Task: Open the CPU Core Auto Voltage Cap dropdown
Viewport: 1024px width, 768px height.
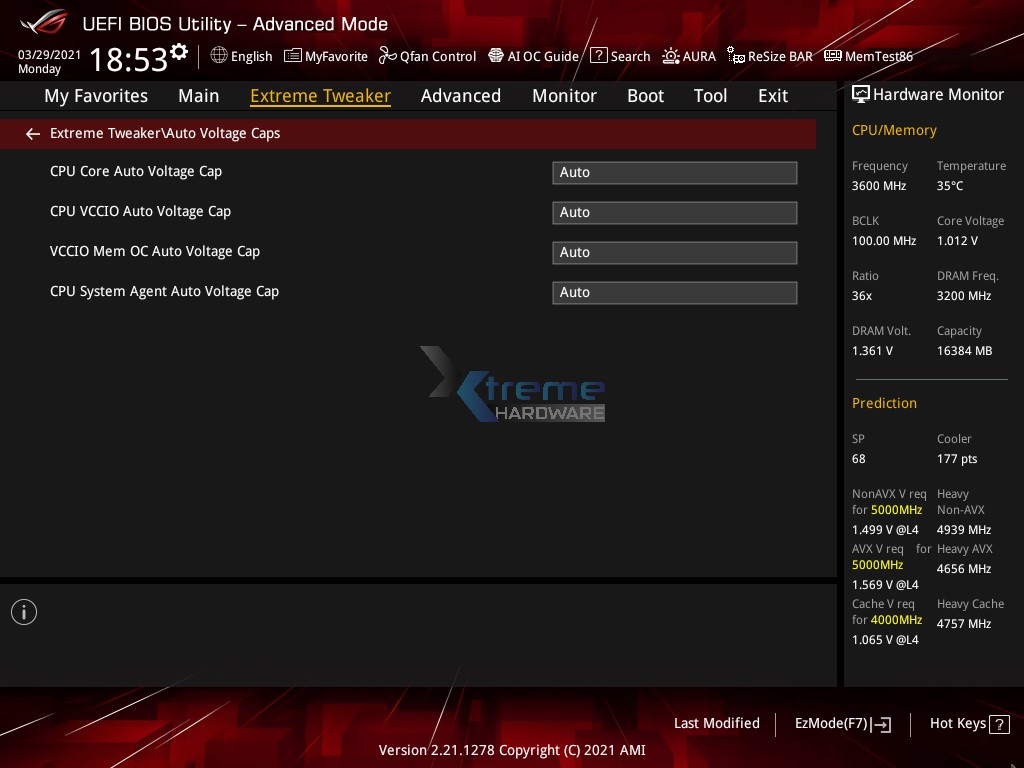Action: pos(674,172)
